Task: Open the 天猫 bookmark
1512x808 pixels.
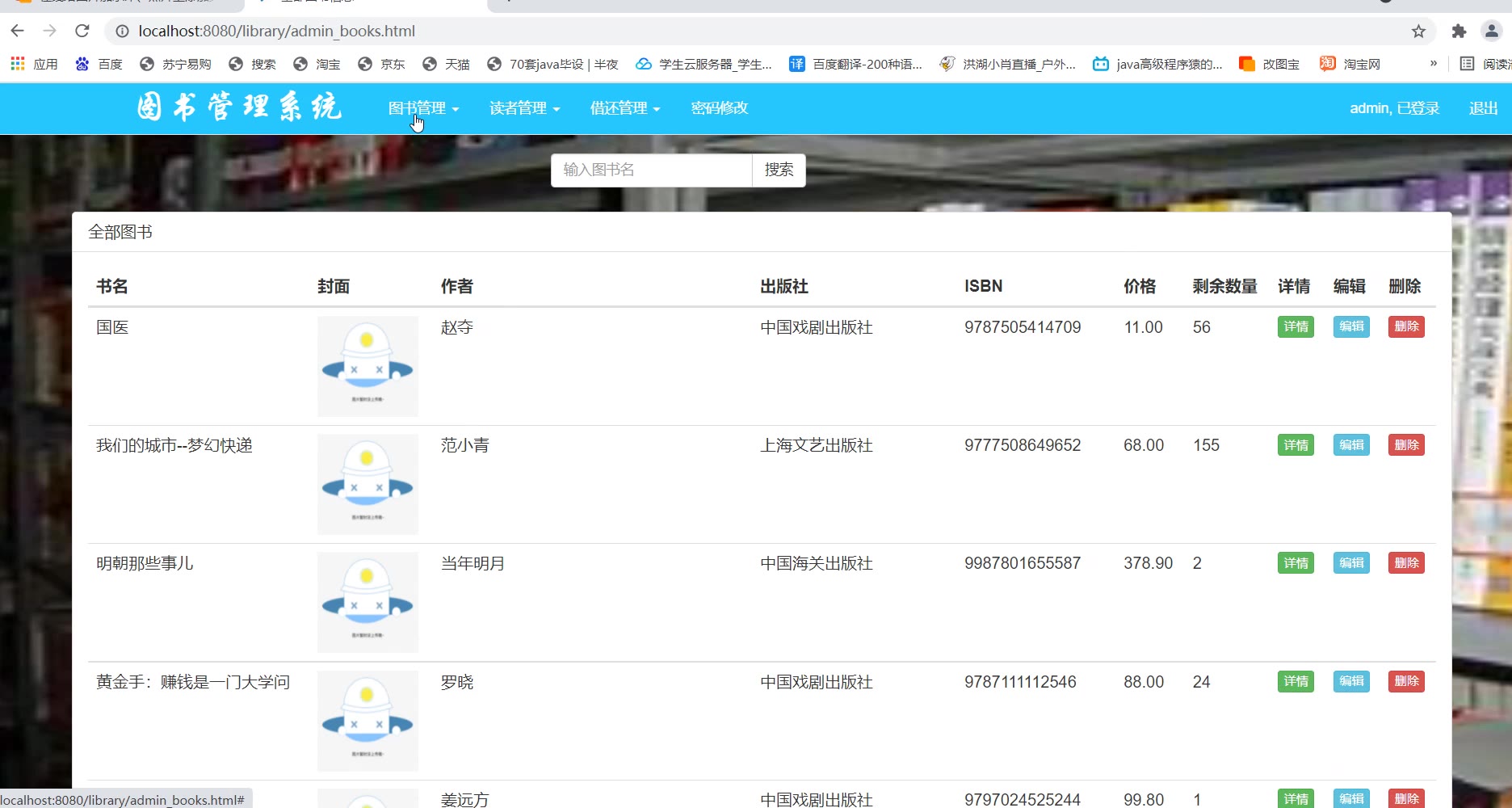Action: click(446, 64)
